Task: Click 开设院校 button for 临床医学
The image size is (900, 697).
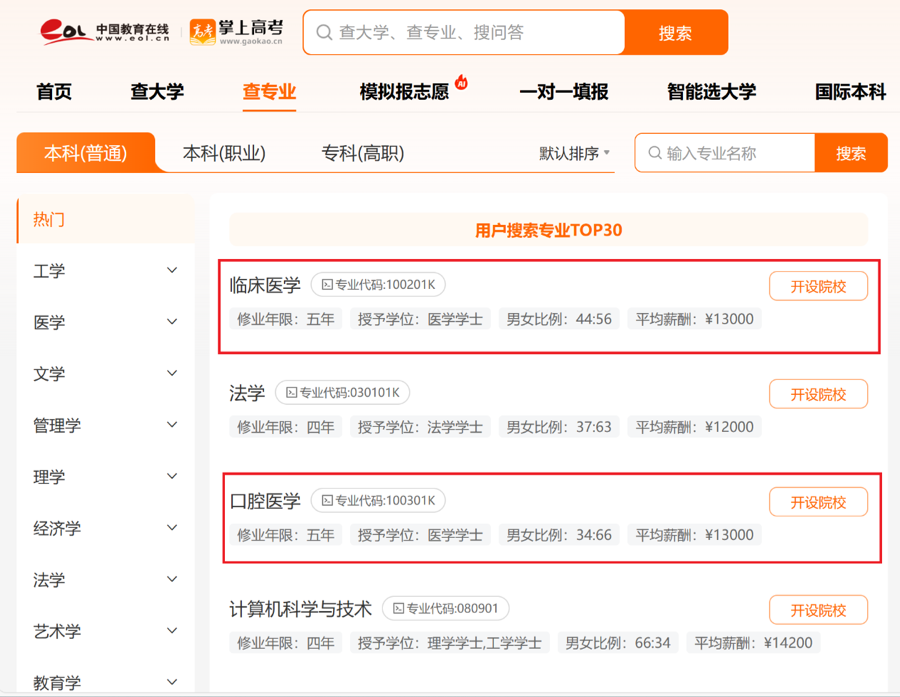Action: pos(818,286)
